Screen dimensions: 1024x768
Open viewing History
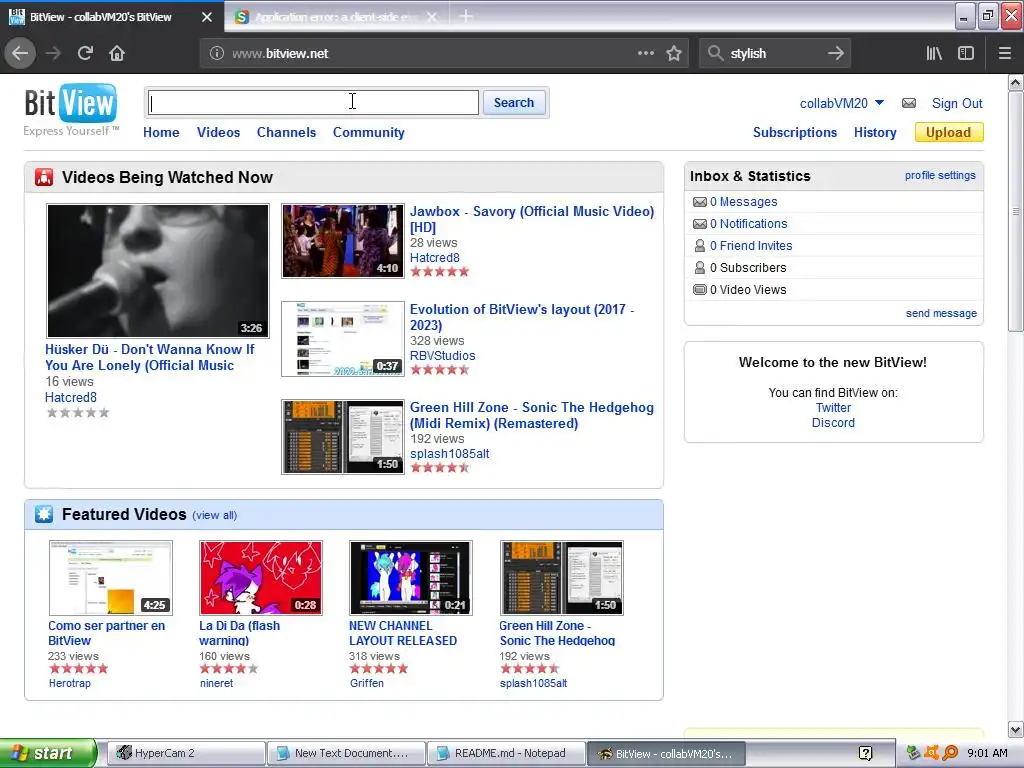click(875, 132)
